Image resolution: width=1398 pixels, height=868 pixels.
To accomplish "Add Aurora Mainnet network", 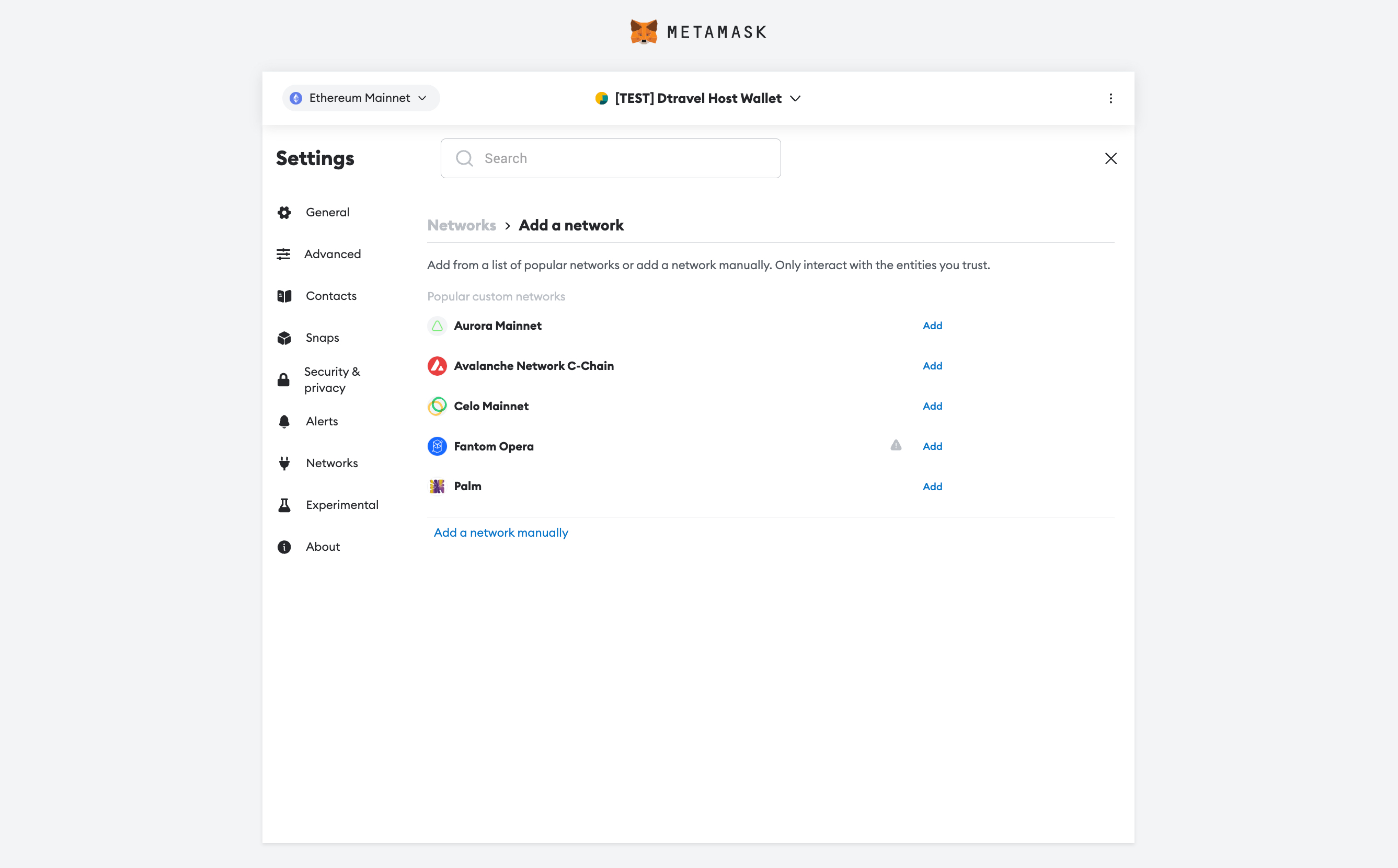I will point(932,326).
